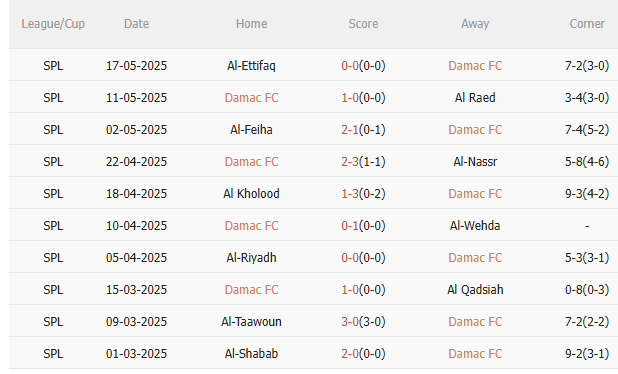This screenshot has width=618, height=374.
Task: Open Al-Nassr team link
Action: (x=475, y=162)
